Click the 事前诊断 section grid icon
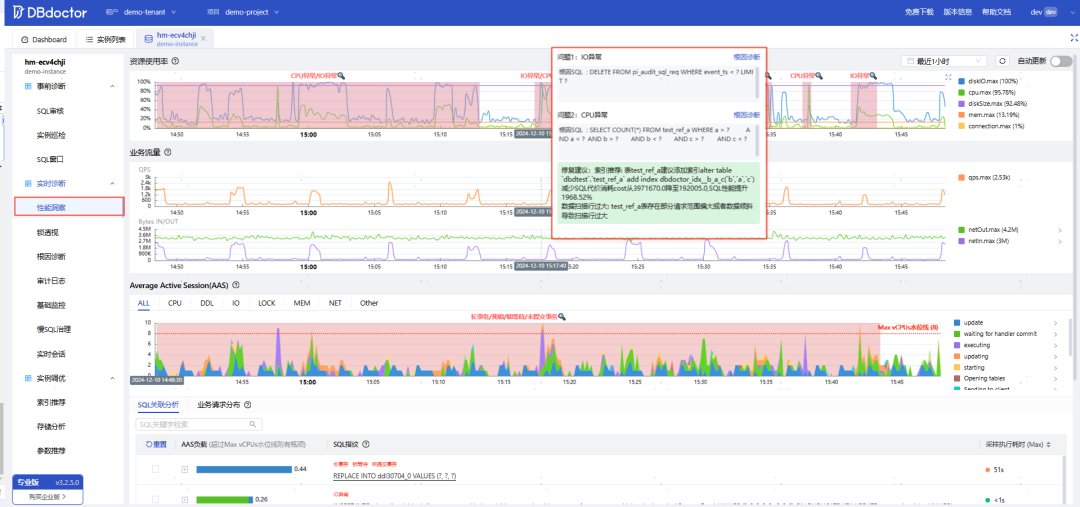 [x=28, y=86]
